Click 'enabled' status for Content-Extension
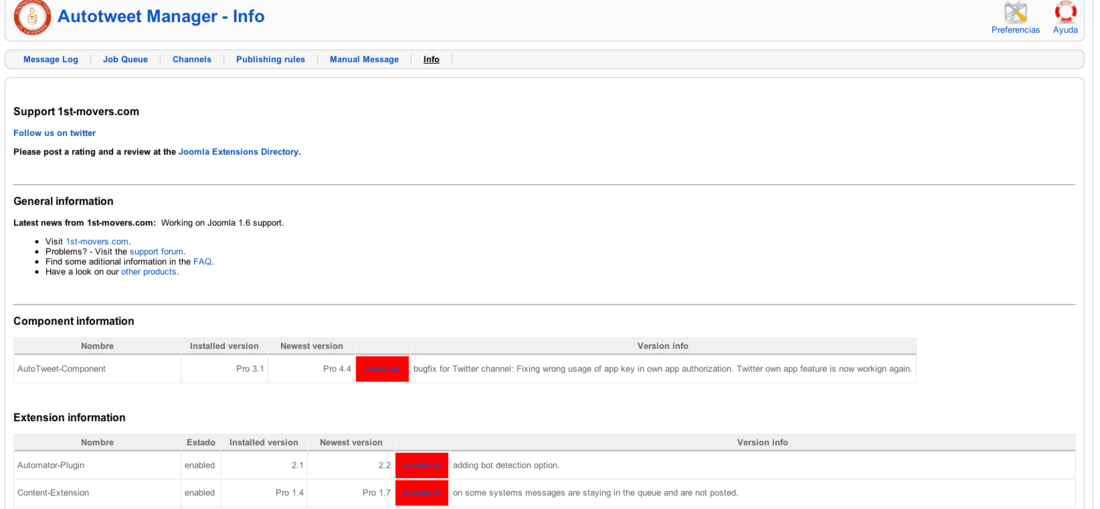Viewport: 1100px width, 509px height. [x=200, y=493]
